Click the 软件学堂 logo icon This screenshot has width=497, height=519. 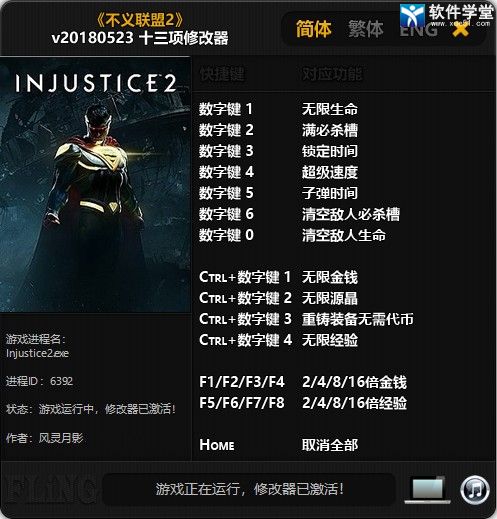pyautogui.click(x=412, y=15)
